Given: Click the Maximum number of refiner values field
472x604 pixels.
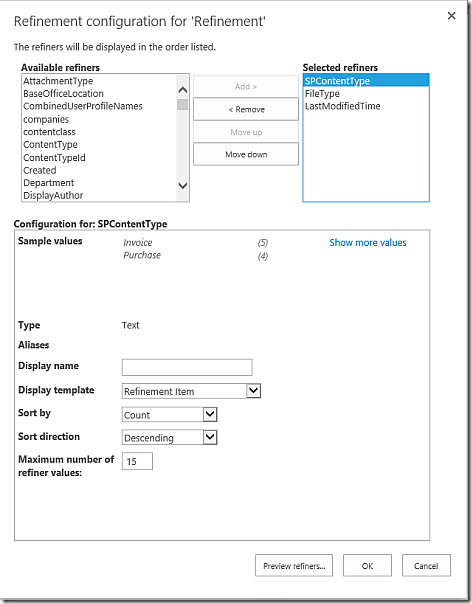Looking at the screenshot, I should (x=137, y=461).
